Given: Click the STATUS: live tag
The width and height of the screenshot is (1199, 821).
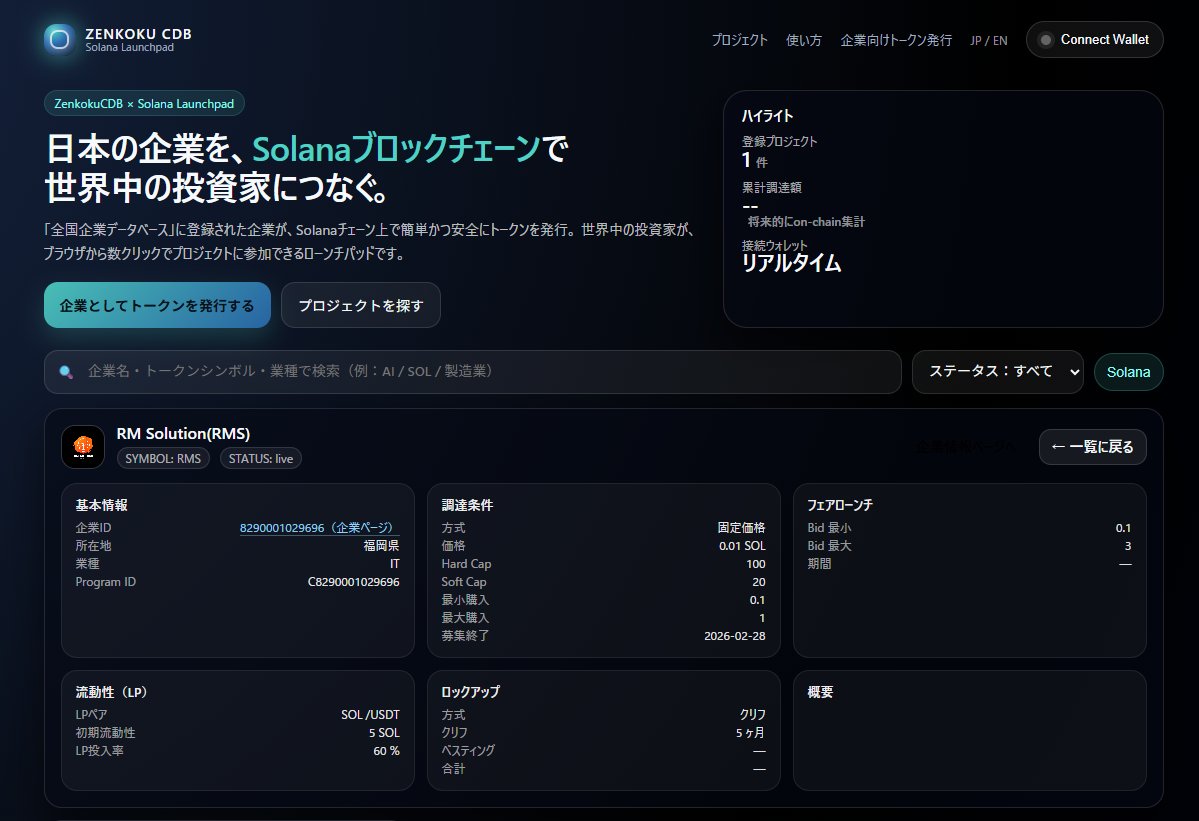Looking at the screenshot, I should click(261, 459).
